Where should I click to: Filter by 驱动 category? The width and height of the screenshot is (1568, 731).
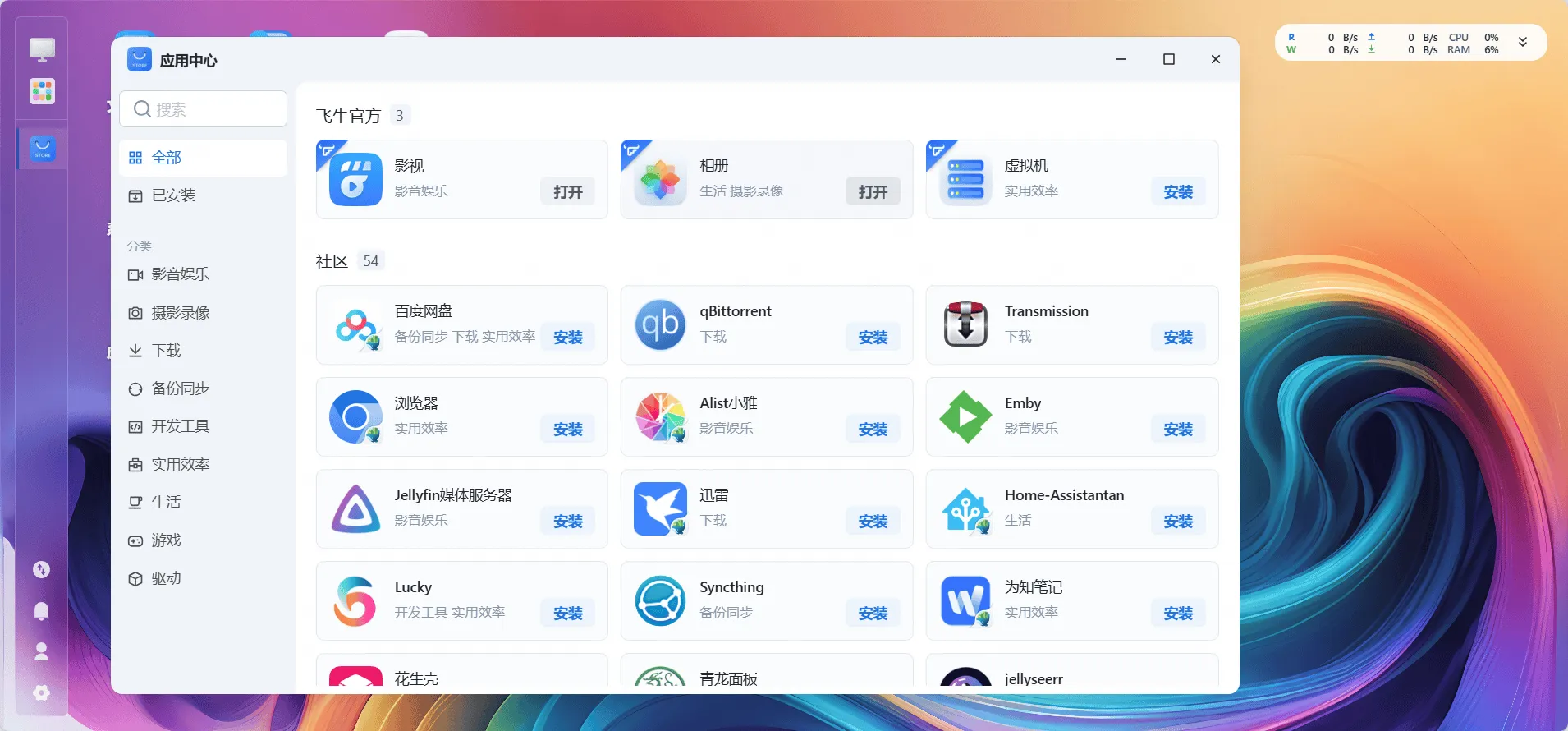203,578
